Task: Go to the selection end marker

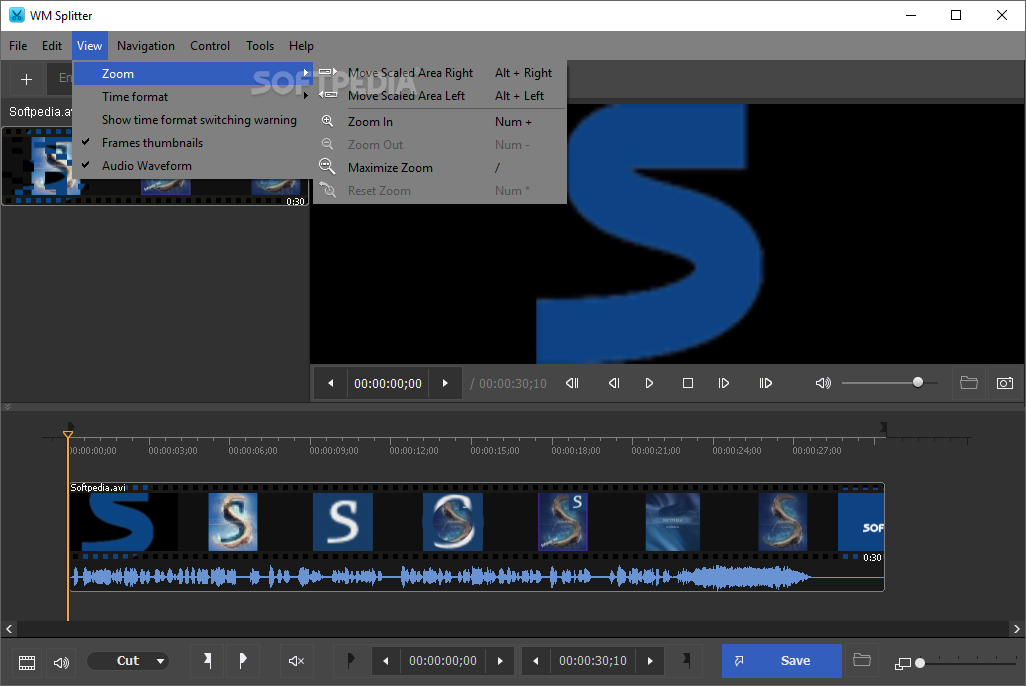Action: pyautogui.click(x=686, y=661)
